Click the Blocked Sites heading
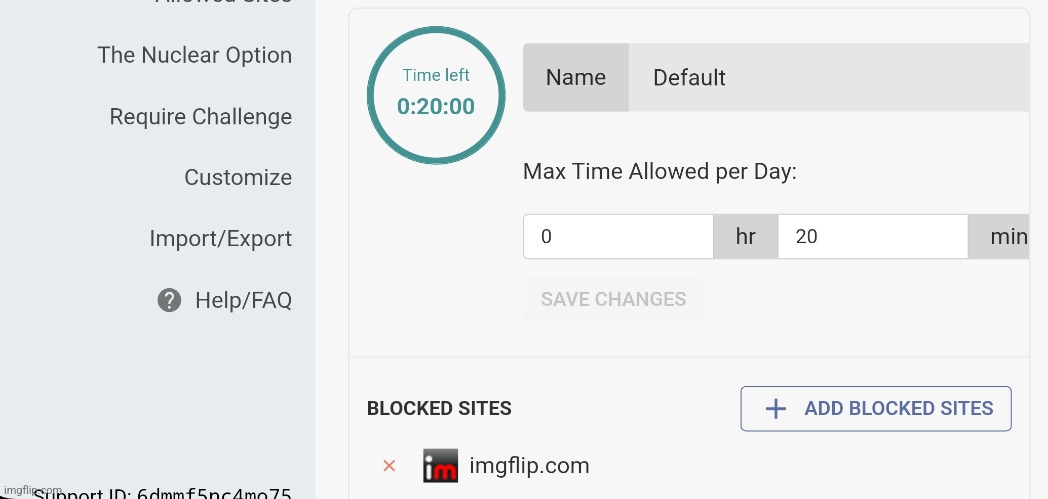 click(x=439, y=409)
